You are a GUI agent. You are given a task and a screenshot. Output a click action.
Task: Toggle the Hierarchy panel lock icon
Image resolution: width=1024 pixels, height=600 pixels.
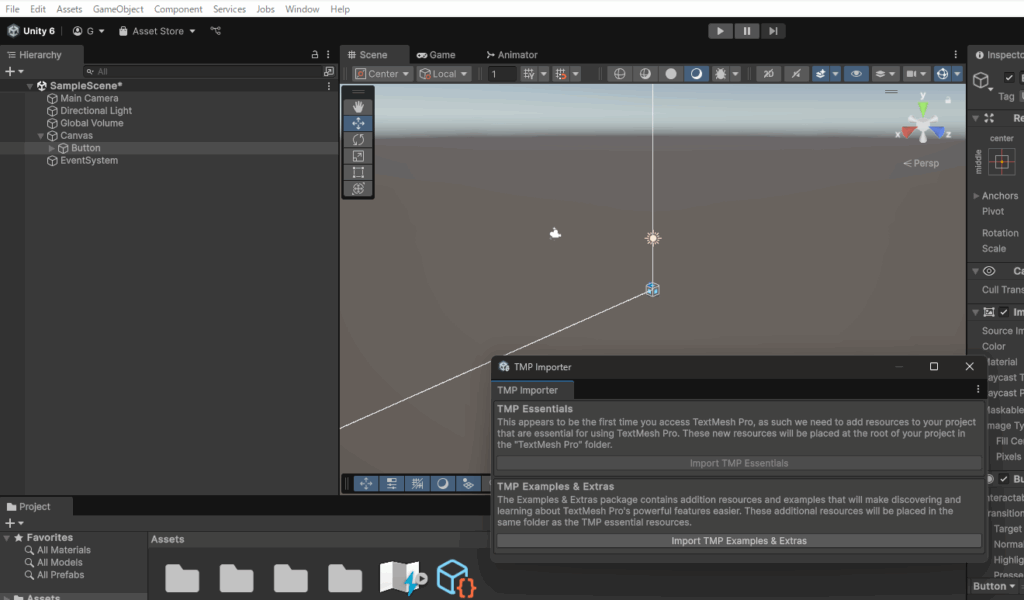pyautogui.click(x=315, y=55)
